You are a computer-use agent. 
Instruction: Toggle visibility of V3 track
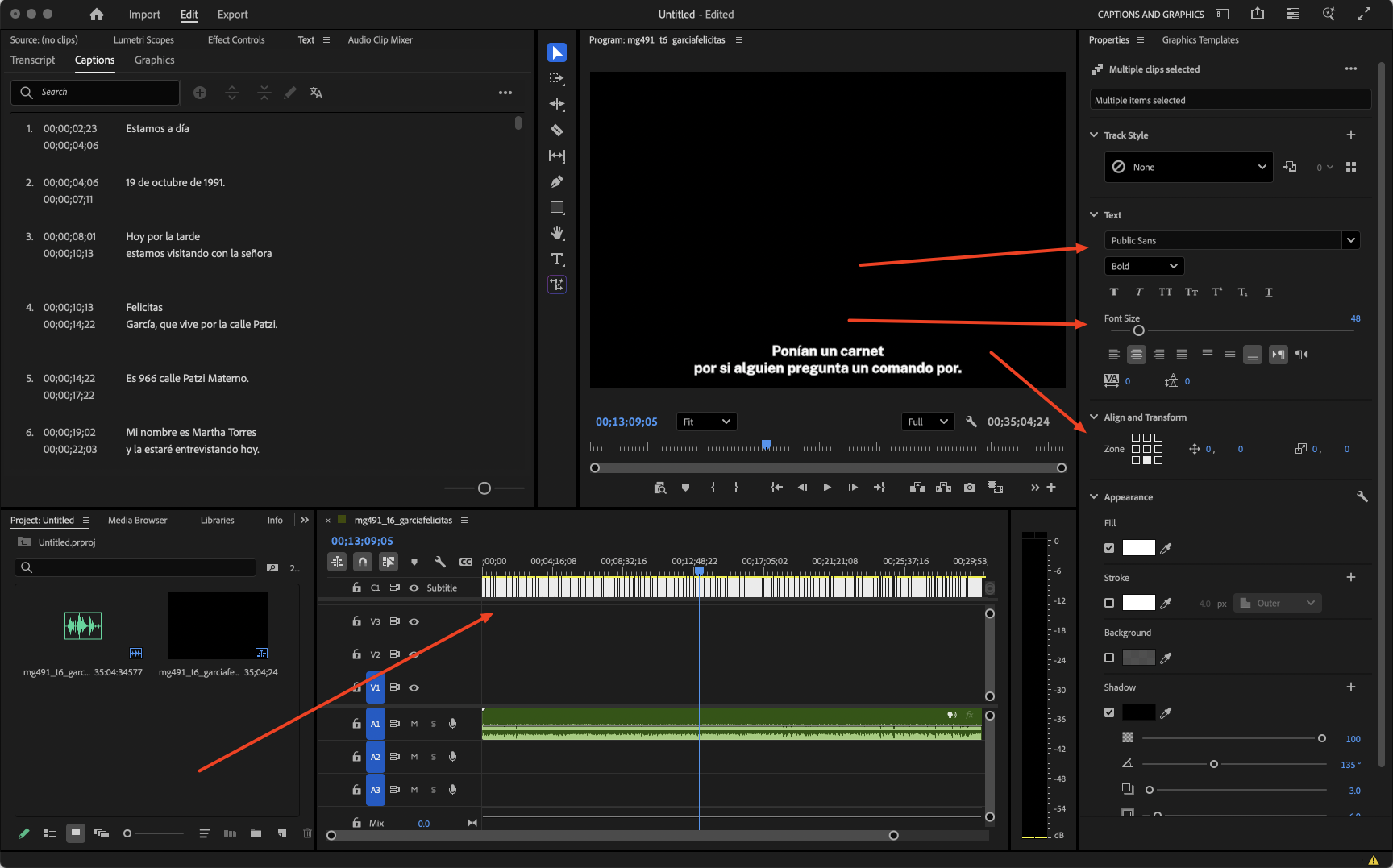[x=414, y=621]
